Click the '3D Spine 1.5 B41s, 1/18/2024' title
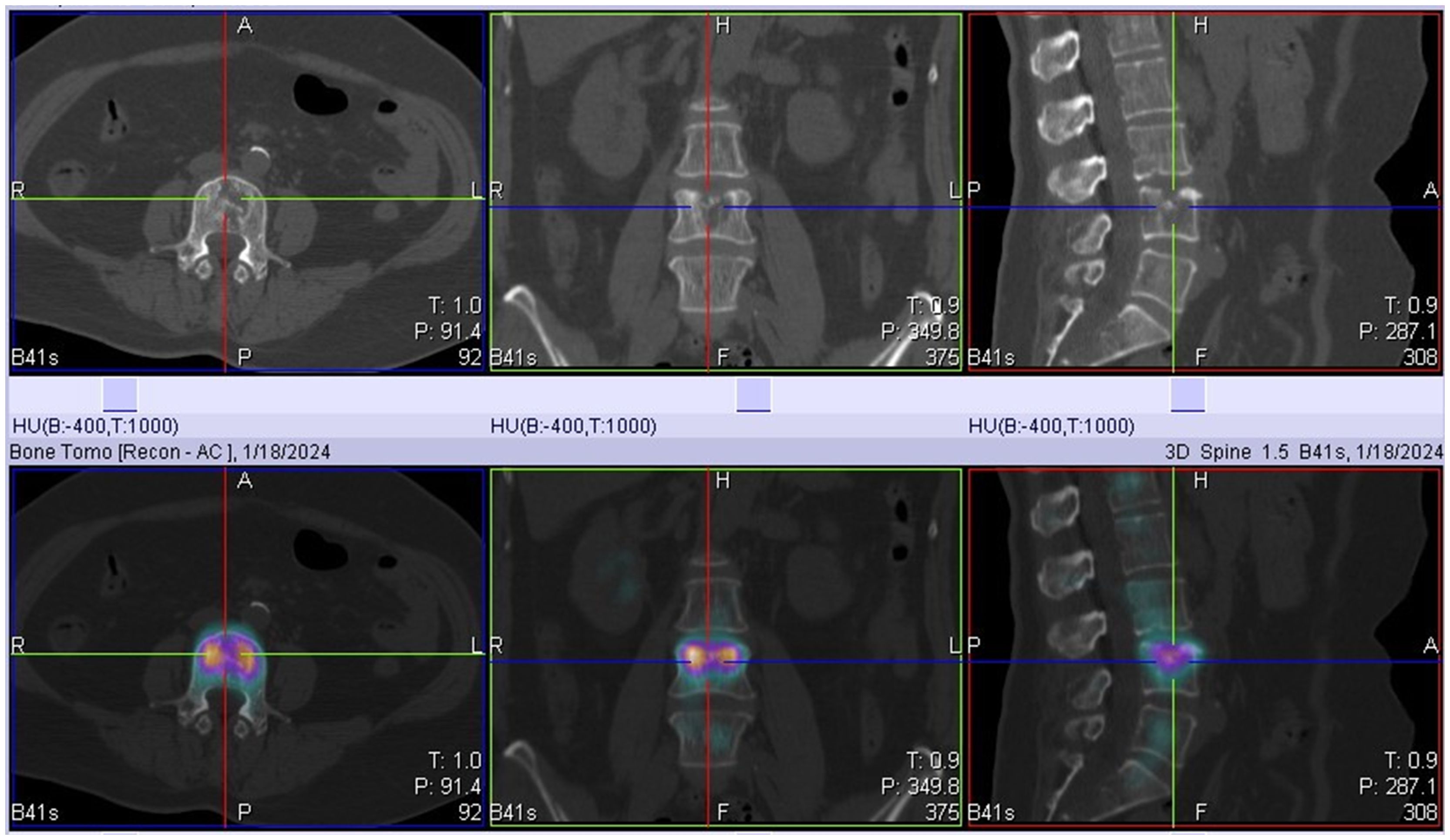This screenshot has width=1450, height=840. coord(1303,452)
